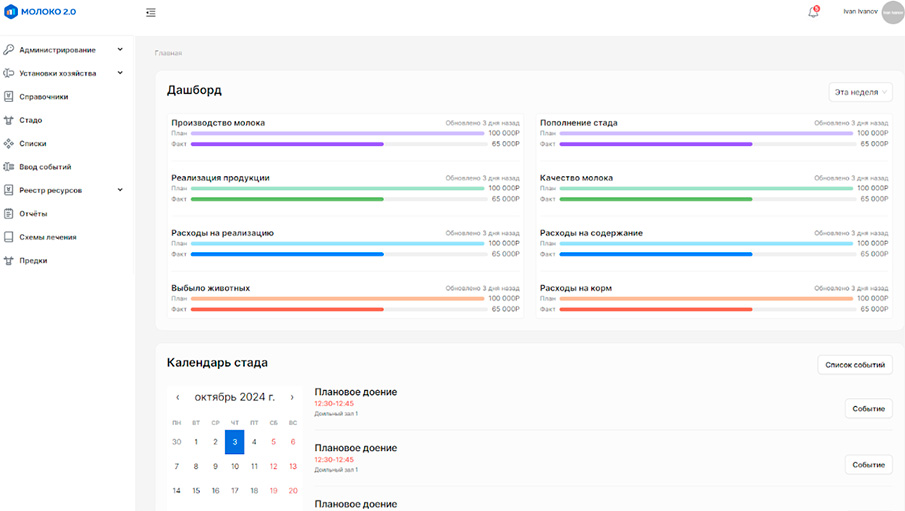Open Предки menu item

pos(33,260)
